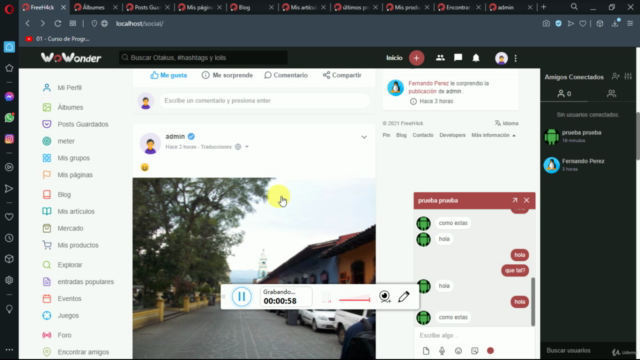Click Contacto footer link
Image resolution: width=640 pixels, height=360 pixels.
423,135
